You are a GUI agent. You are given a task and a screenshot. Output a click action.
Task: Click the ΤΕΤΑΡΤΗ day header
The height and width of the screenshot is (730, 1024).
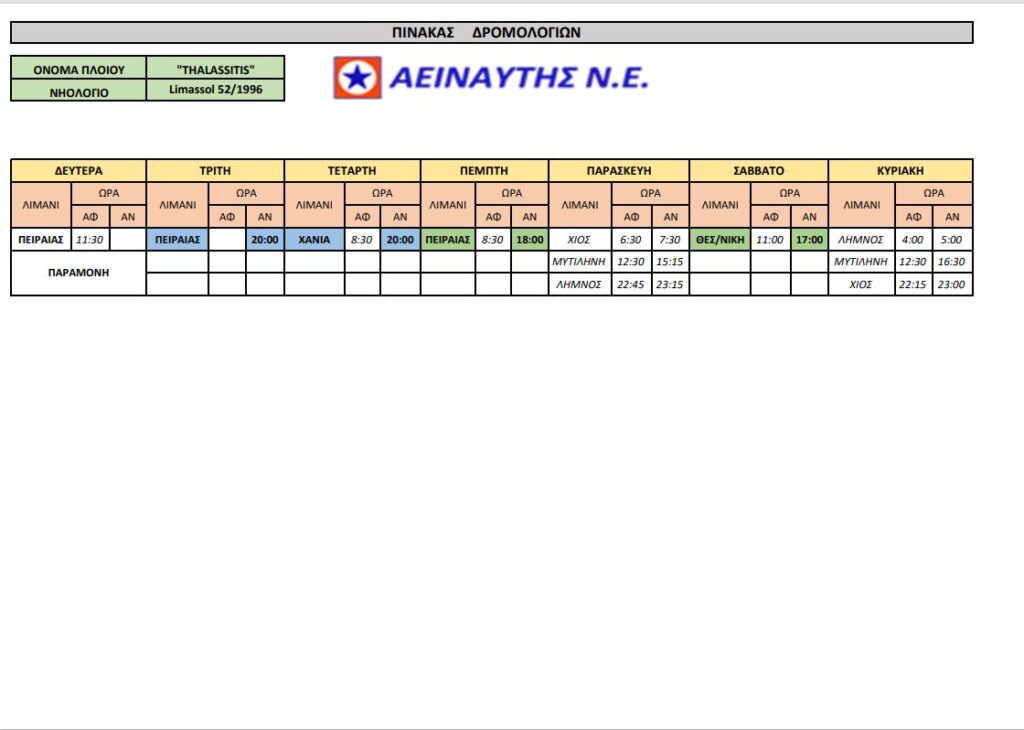point(352,171)
